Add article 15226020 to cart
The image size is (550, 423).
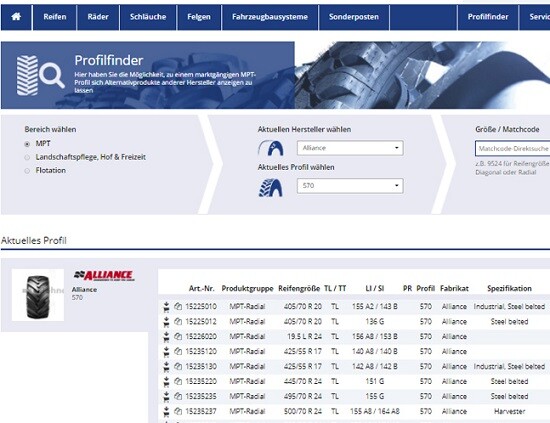[x=166, y=337]
